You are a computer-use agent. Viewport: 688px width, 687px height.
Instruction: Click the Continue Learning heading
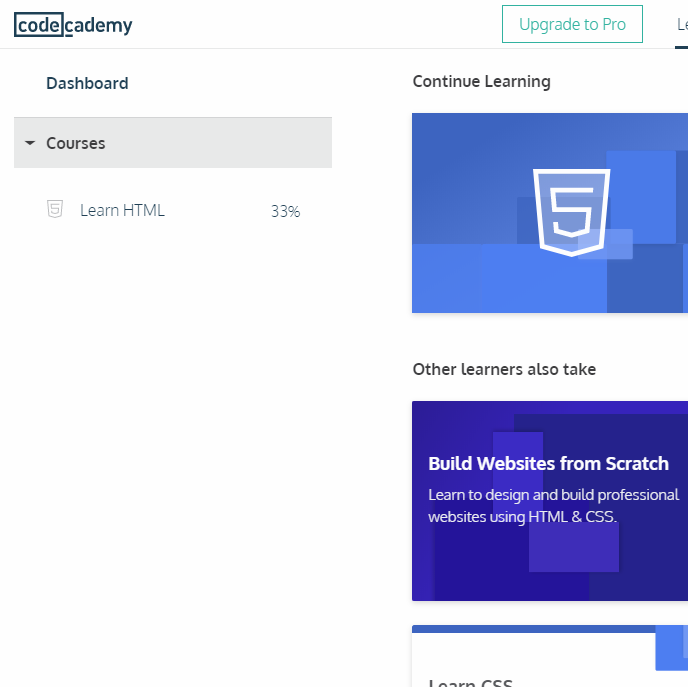pos(481,82)
